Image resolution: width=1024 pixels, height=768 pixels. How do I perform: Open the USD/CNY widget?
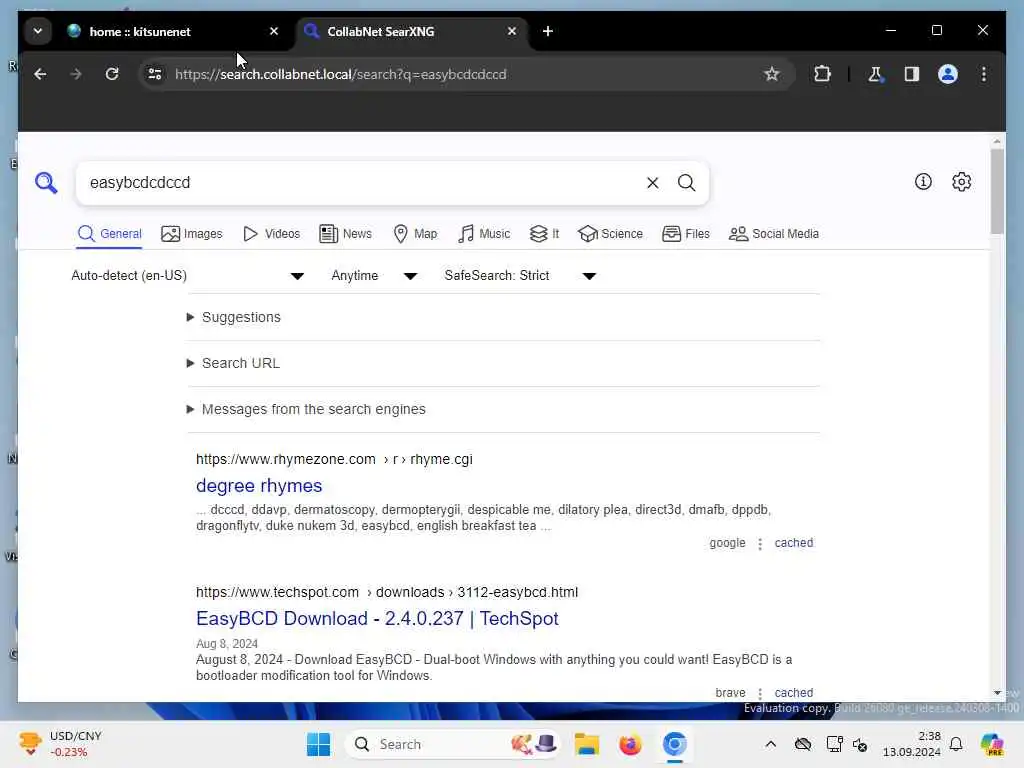click(x=60, y=744)
